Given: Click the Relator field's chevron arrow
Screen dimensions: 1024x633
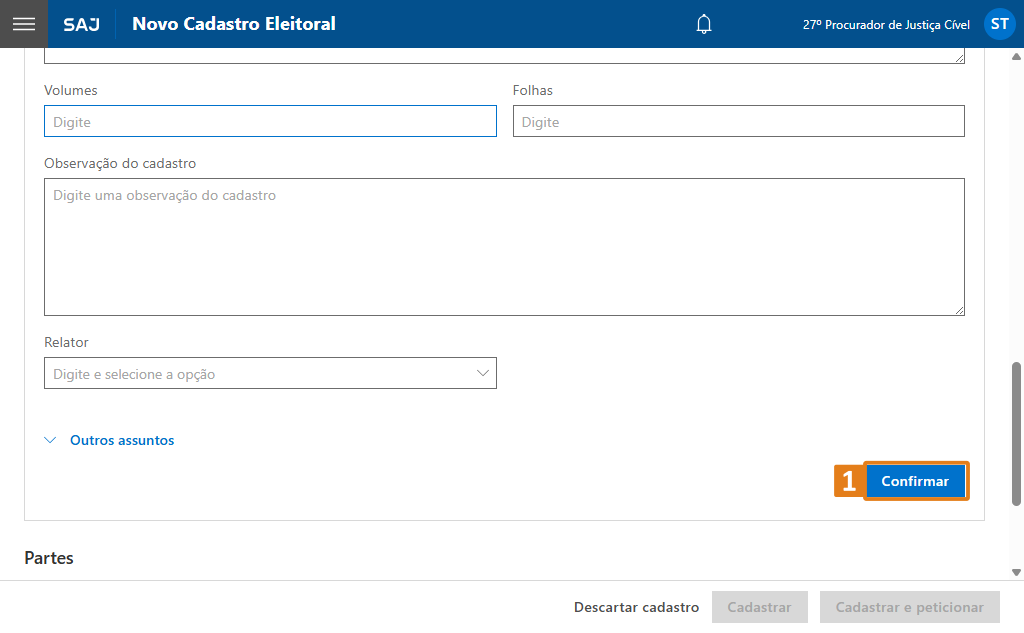Looking at the screenshot, I should tap(483, 373).
